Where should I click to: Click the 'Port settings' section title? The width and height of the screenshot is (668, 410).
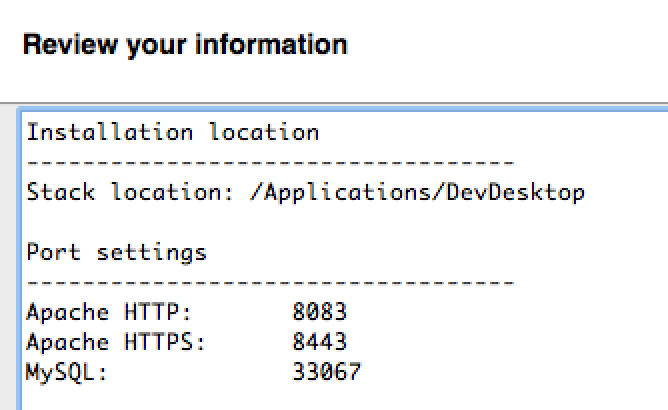[116, 252]
